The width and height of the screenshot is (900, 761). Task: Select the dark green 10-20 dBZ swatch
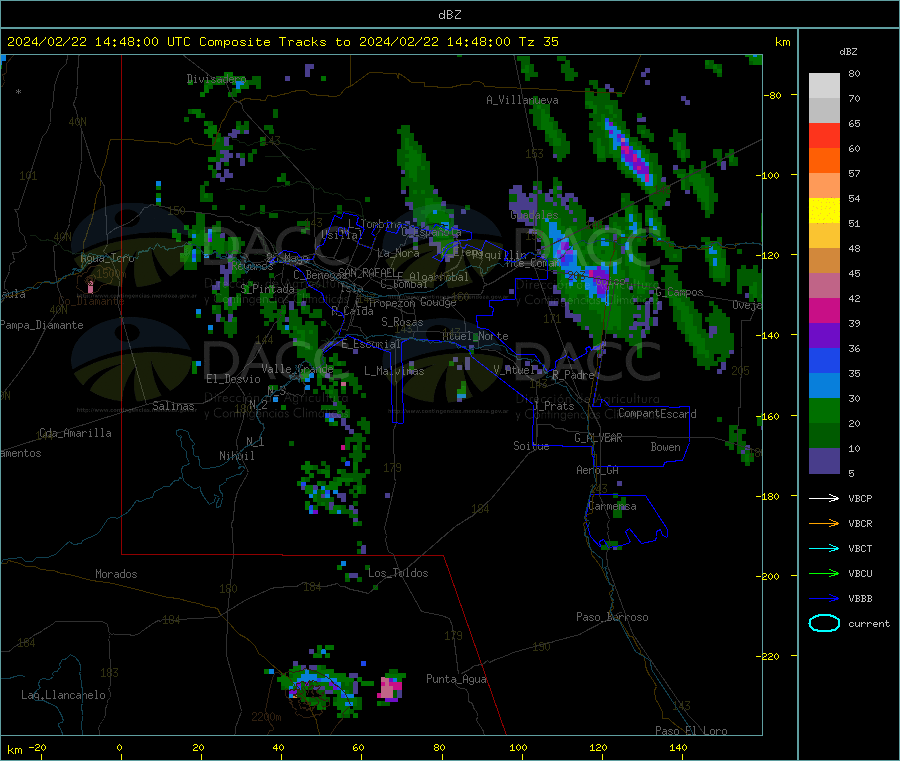point(824,436)
